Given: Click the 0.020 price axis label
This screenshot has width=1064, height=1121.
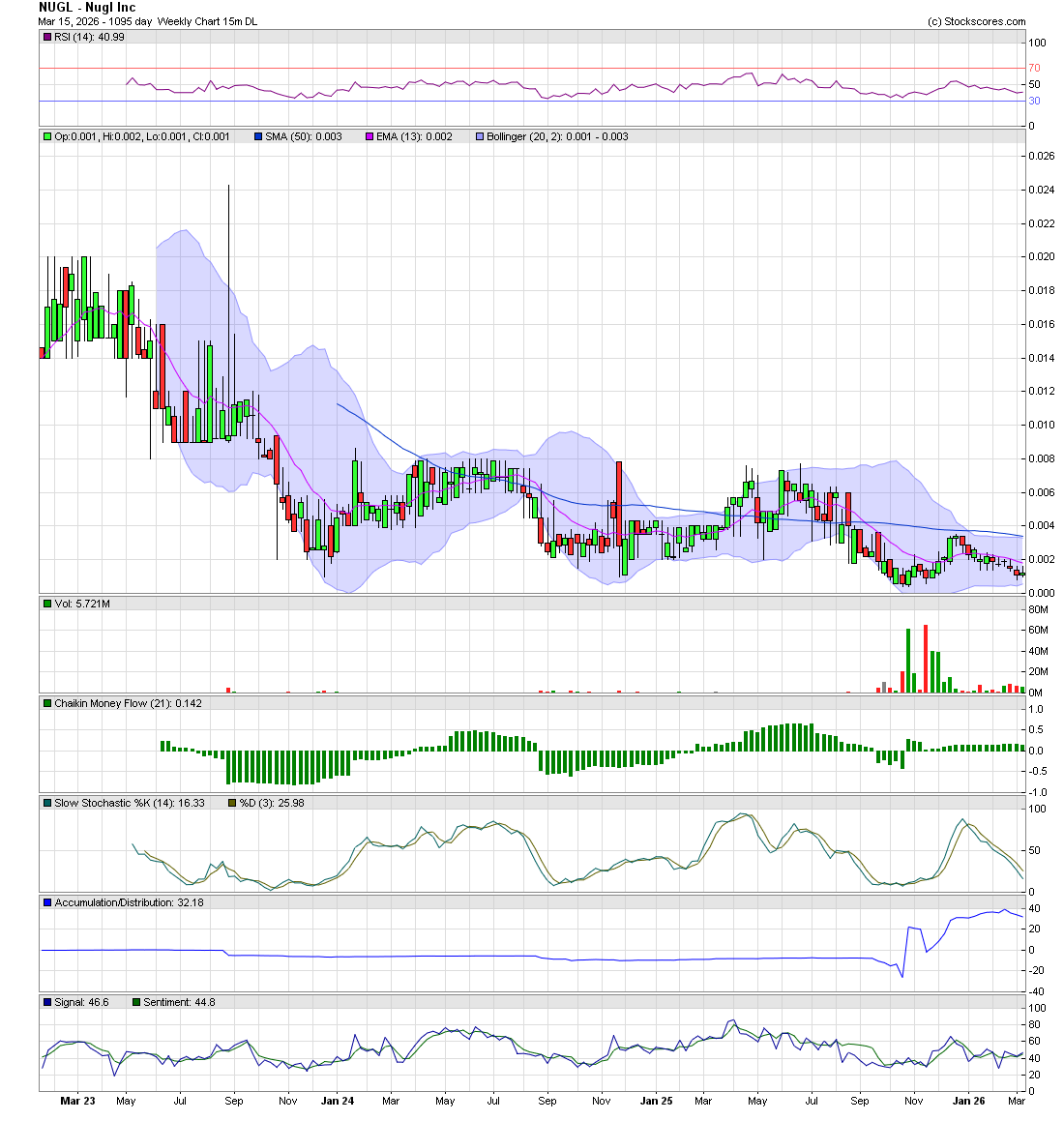Looking at the screenshot, I should (1041, 256).
